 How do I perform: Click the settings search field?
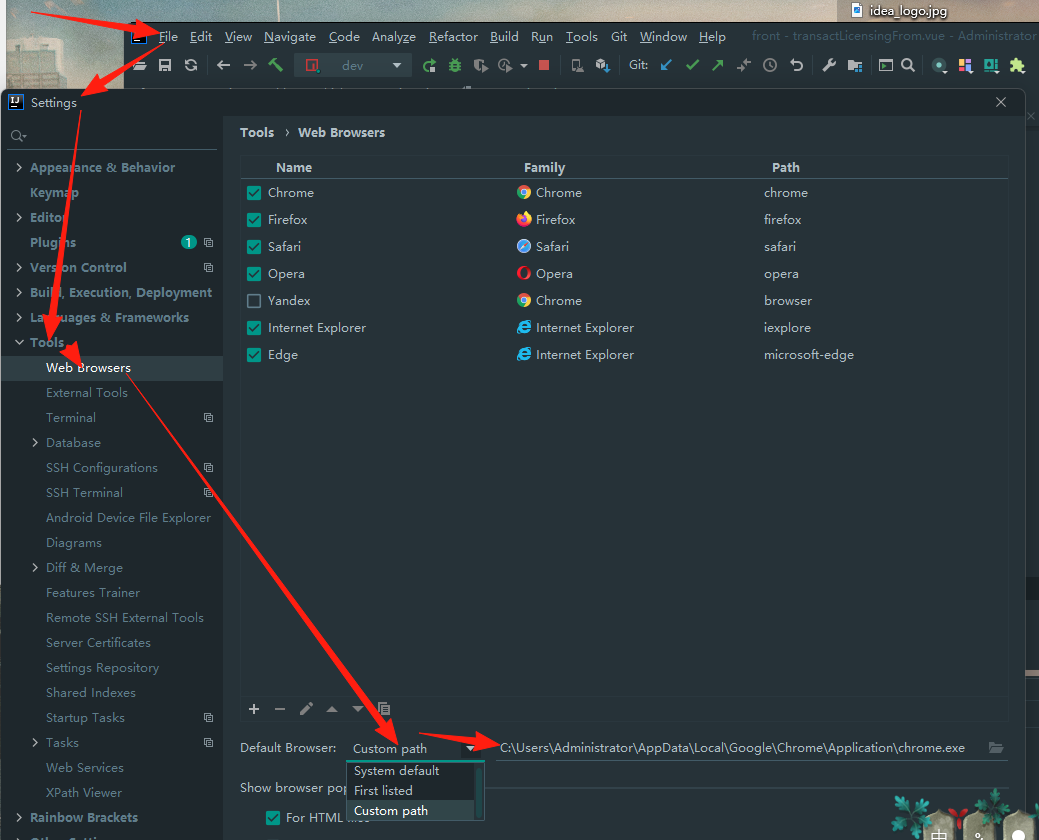(113, 136)
